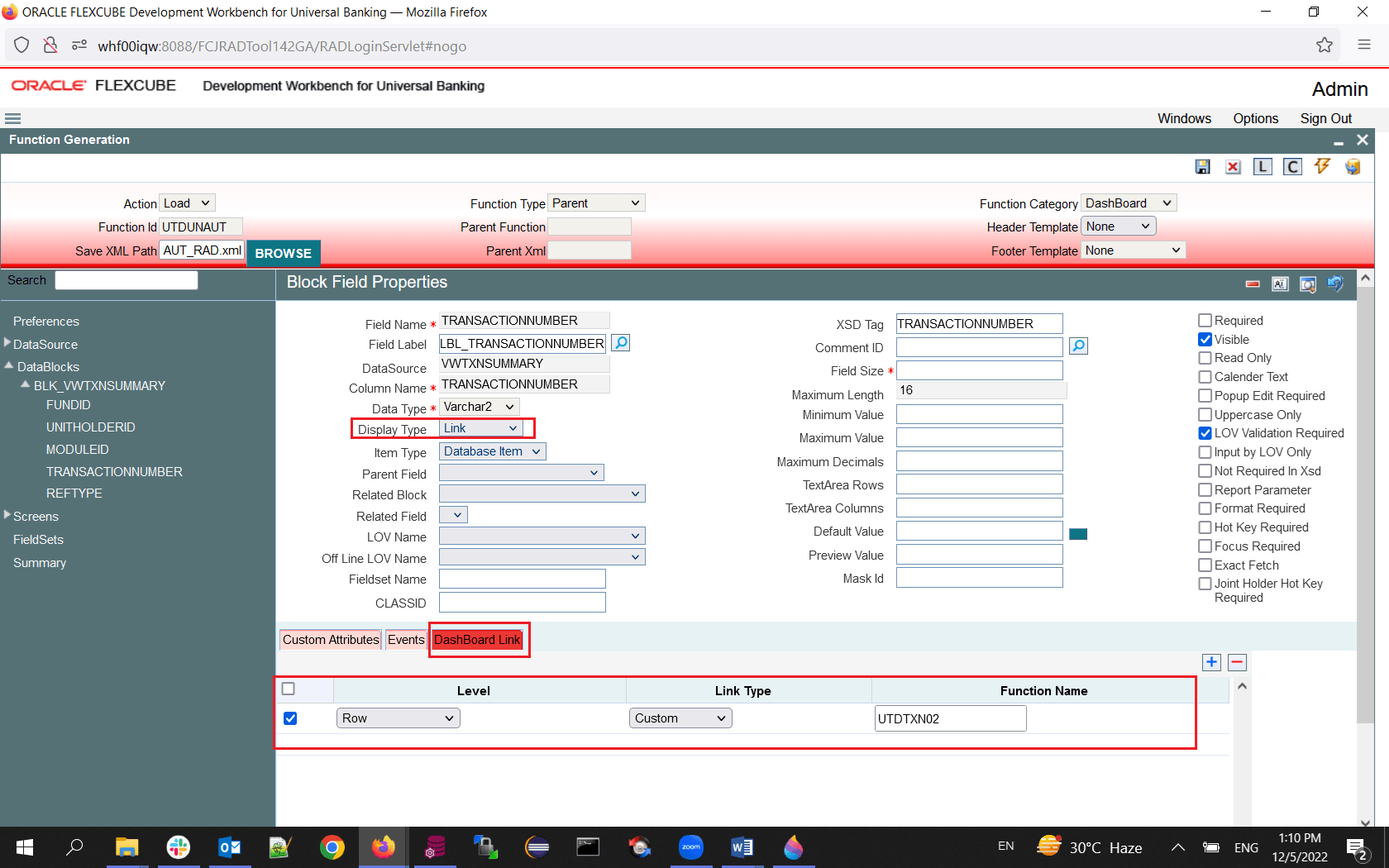The width and height of the screenshot is (1389, 868).
Task: Open Header Template dropdown
Action: (x=1119, y=227)
